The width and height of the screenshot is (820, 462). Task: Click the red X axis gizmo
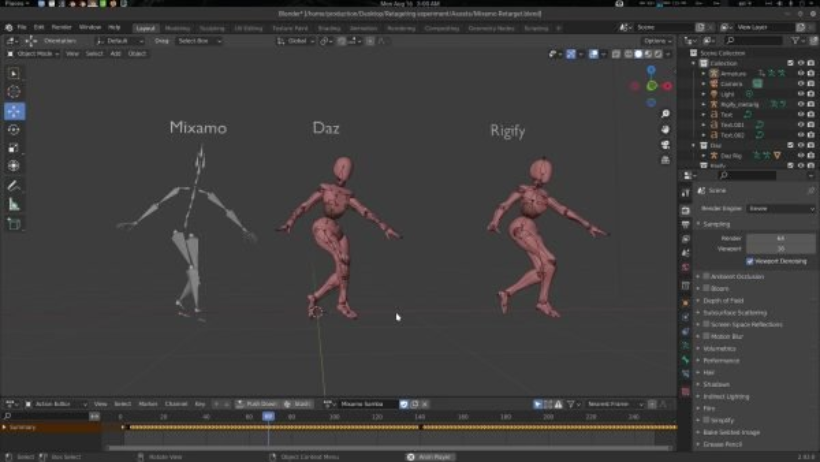pos(668,86)
